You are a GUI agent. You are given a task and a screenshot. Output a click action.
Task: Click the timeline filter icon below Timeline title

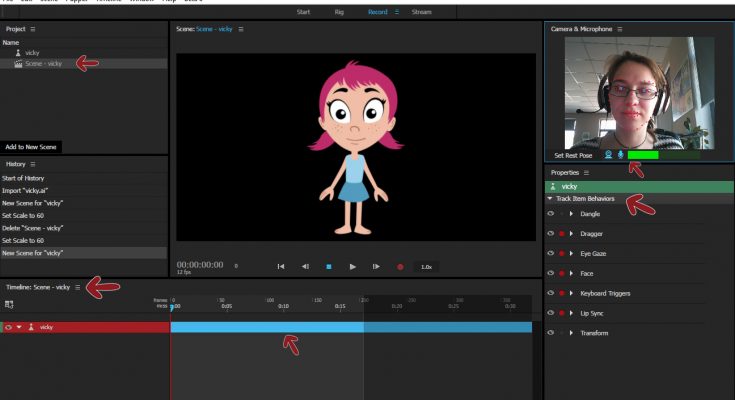9,304
